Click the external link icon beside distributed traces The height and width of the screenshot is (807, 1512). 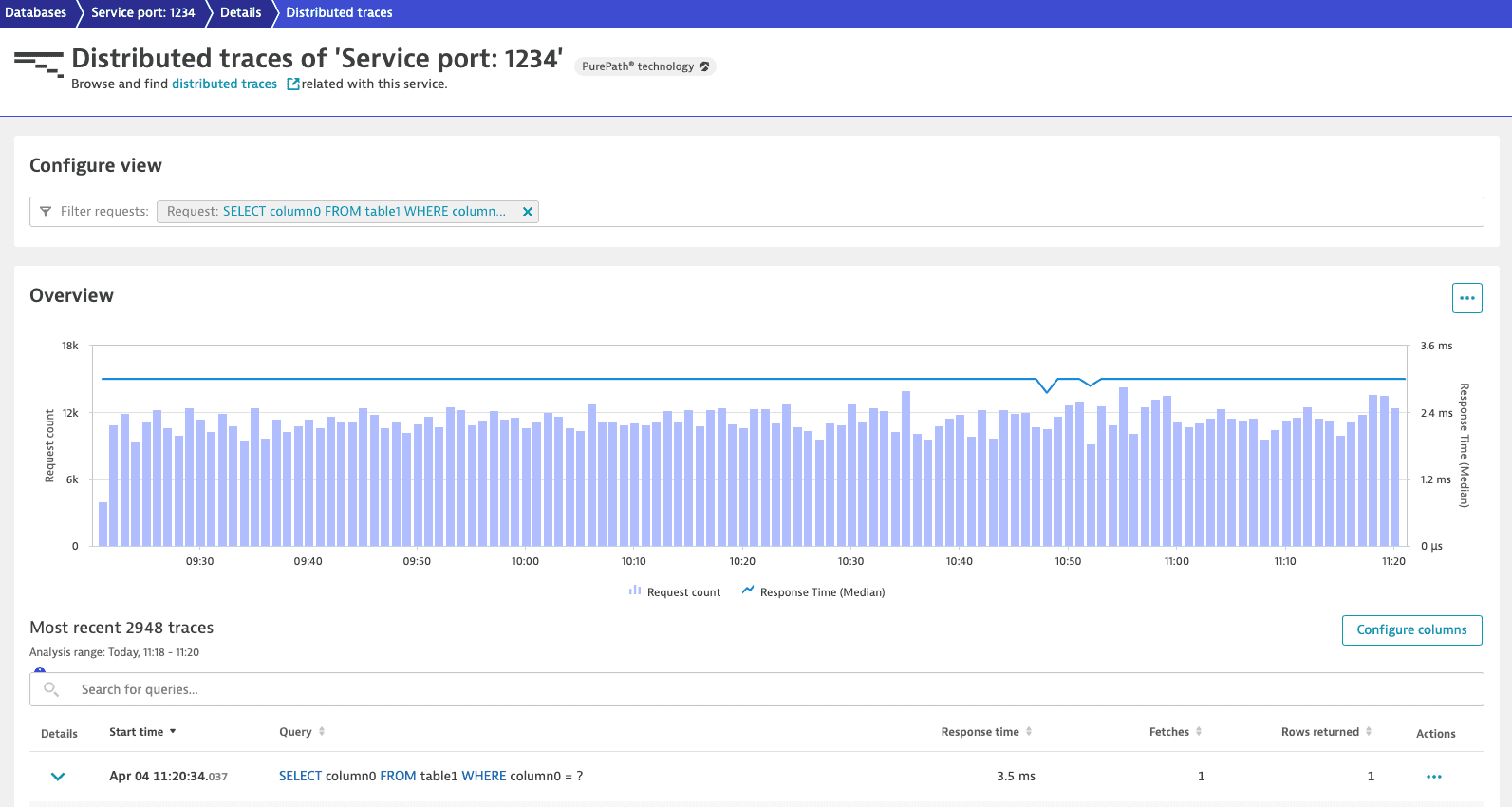293,84
